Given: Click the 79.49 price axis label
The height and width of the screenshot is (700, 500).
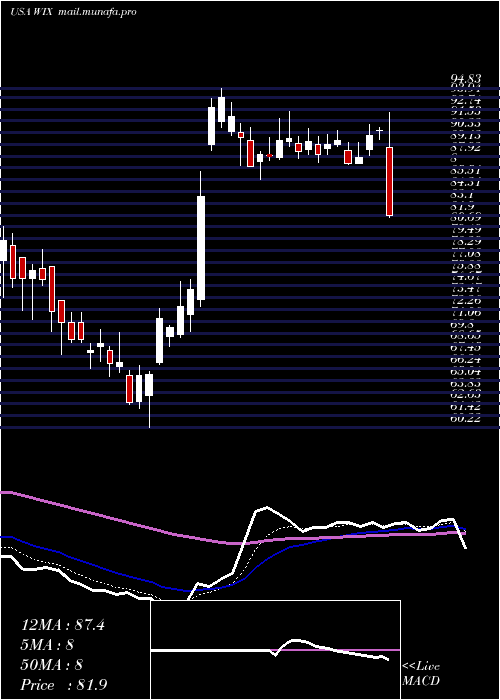Looking at the screenshot, I should (466, 230).
